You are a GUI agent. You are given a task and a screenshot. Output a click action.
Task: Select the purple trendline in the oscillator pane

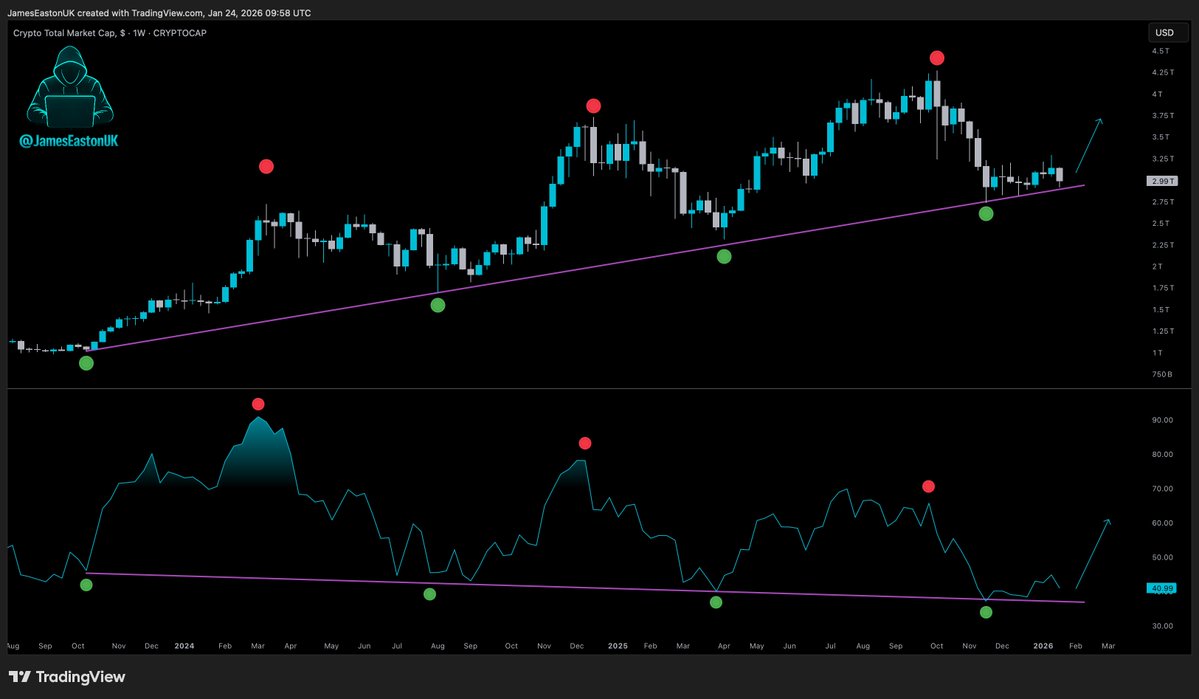coord(585,587)
